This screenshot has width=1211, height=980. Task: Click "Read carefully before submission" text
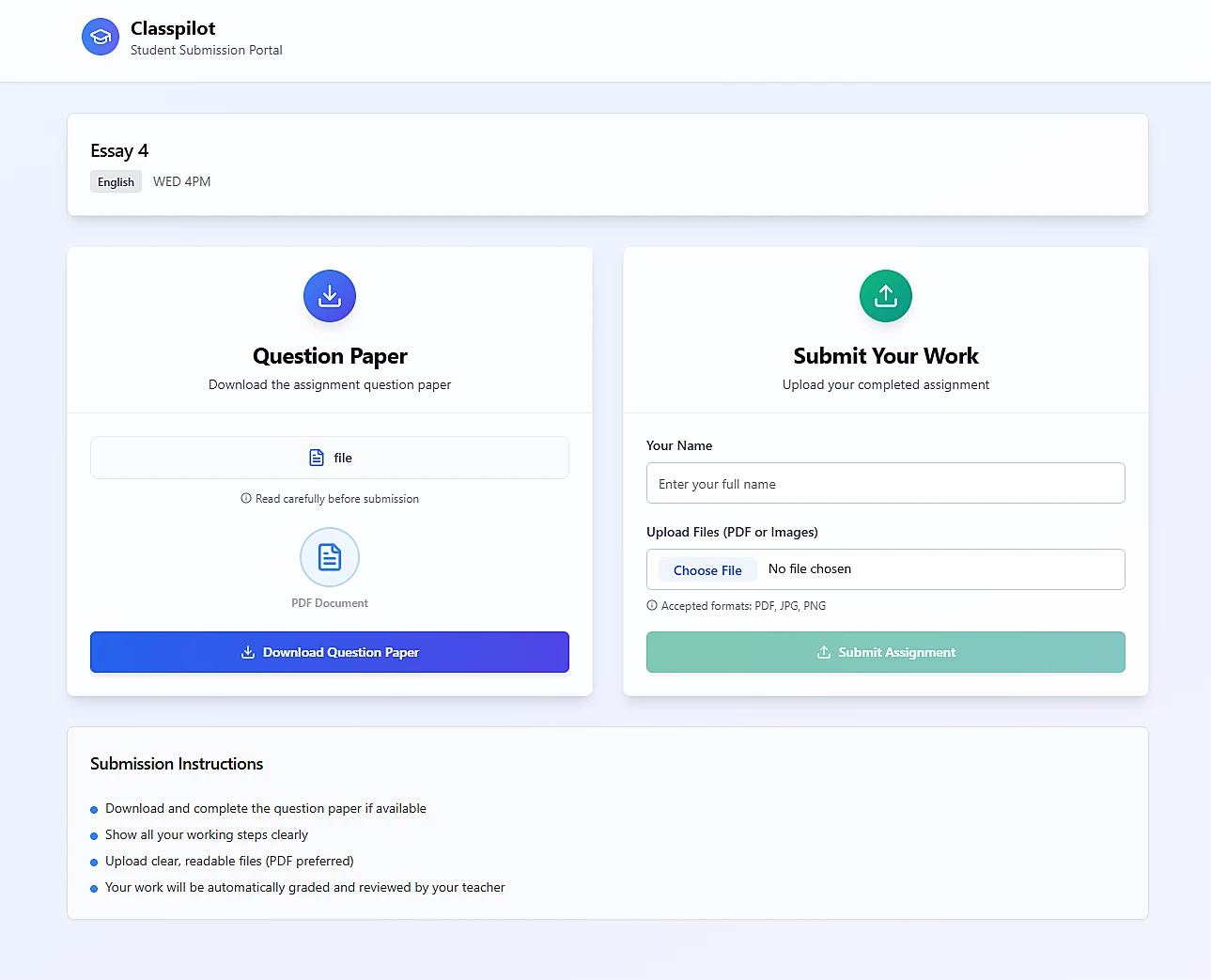(x=337, y=499)
